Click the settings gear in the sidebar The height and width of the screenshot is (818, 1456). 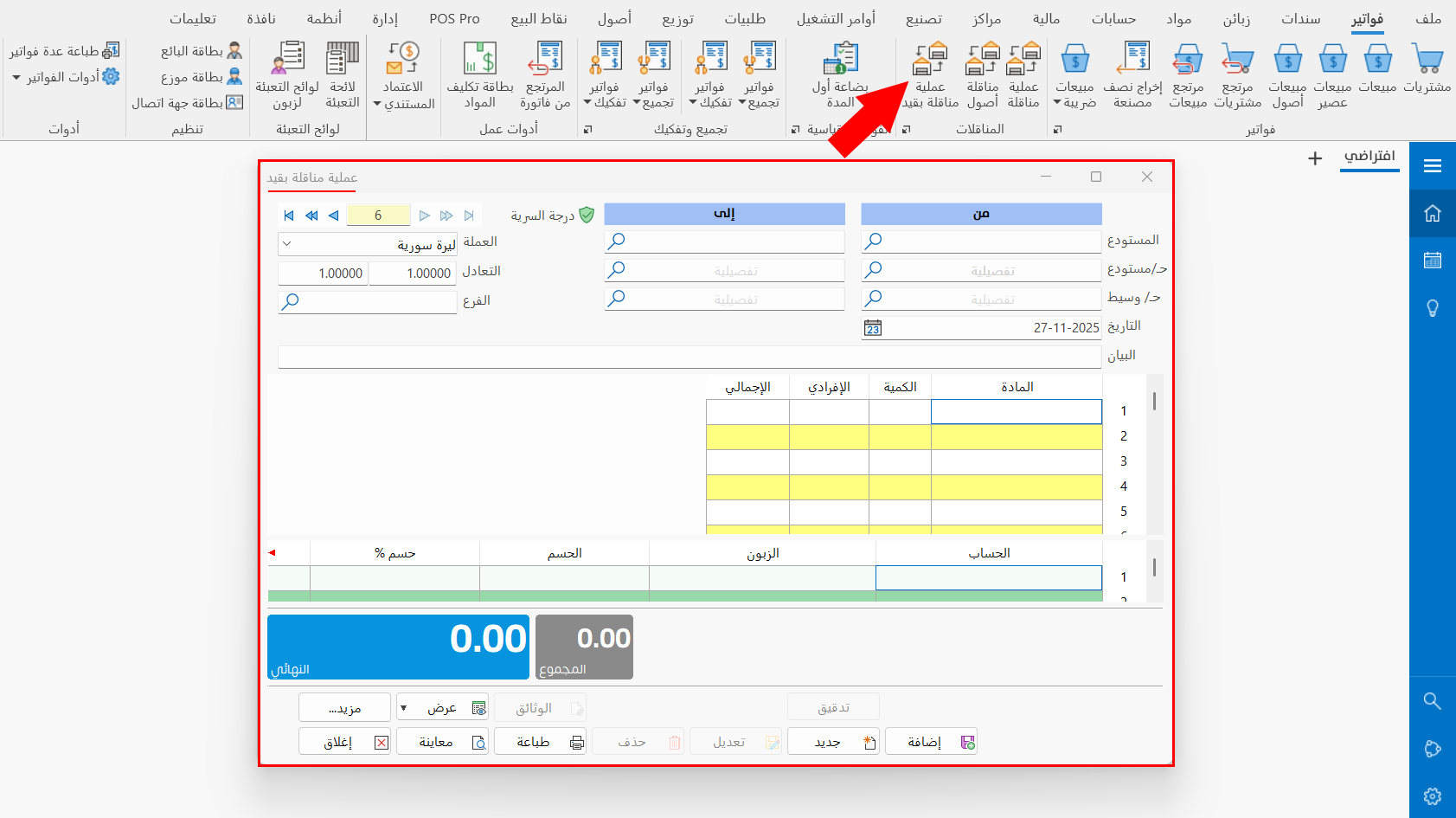tap(1432, 795)
